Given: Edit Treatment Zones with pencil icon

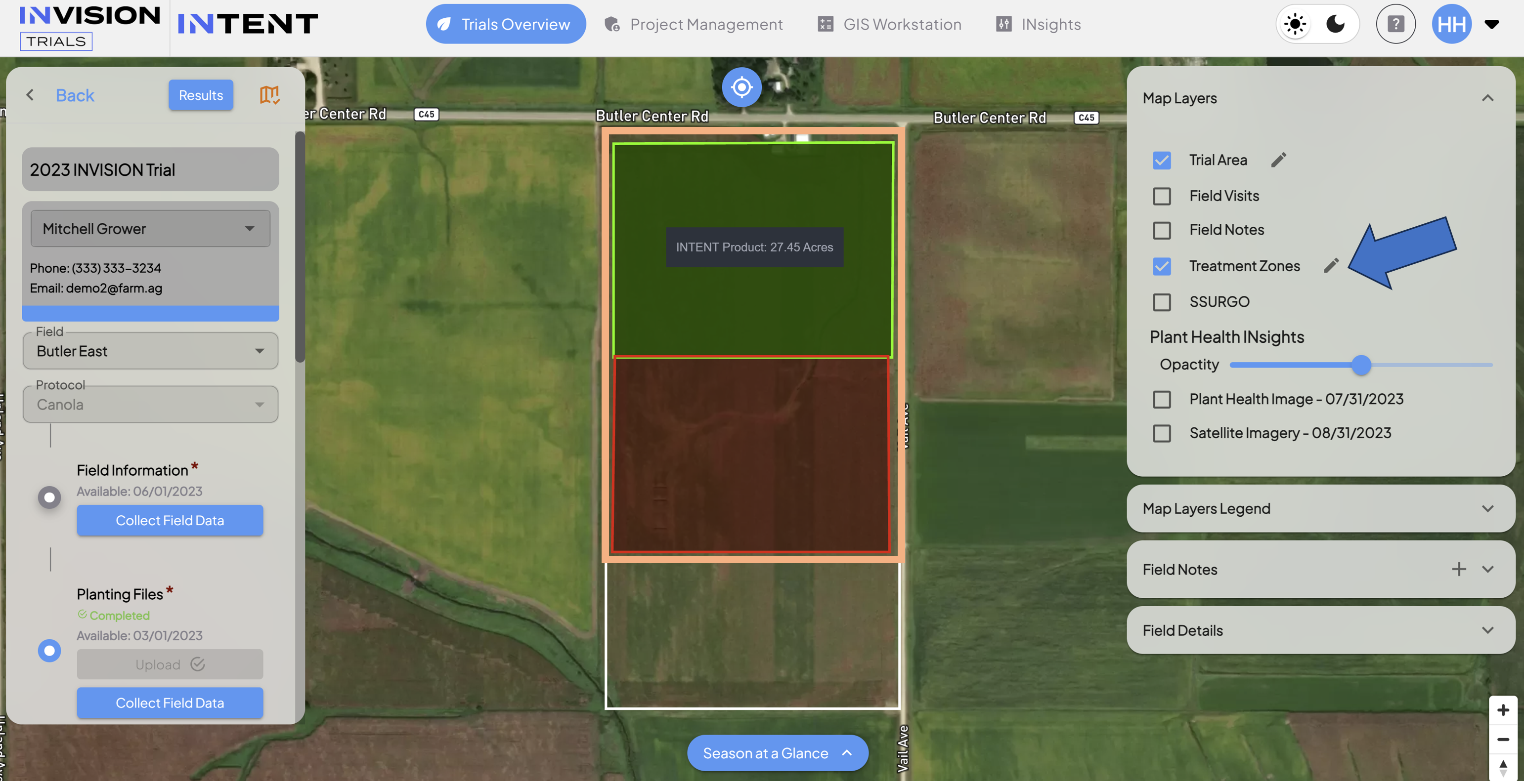Looking at the screenshot, I should [1331, 266].
